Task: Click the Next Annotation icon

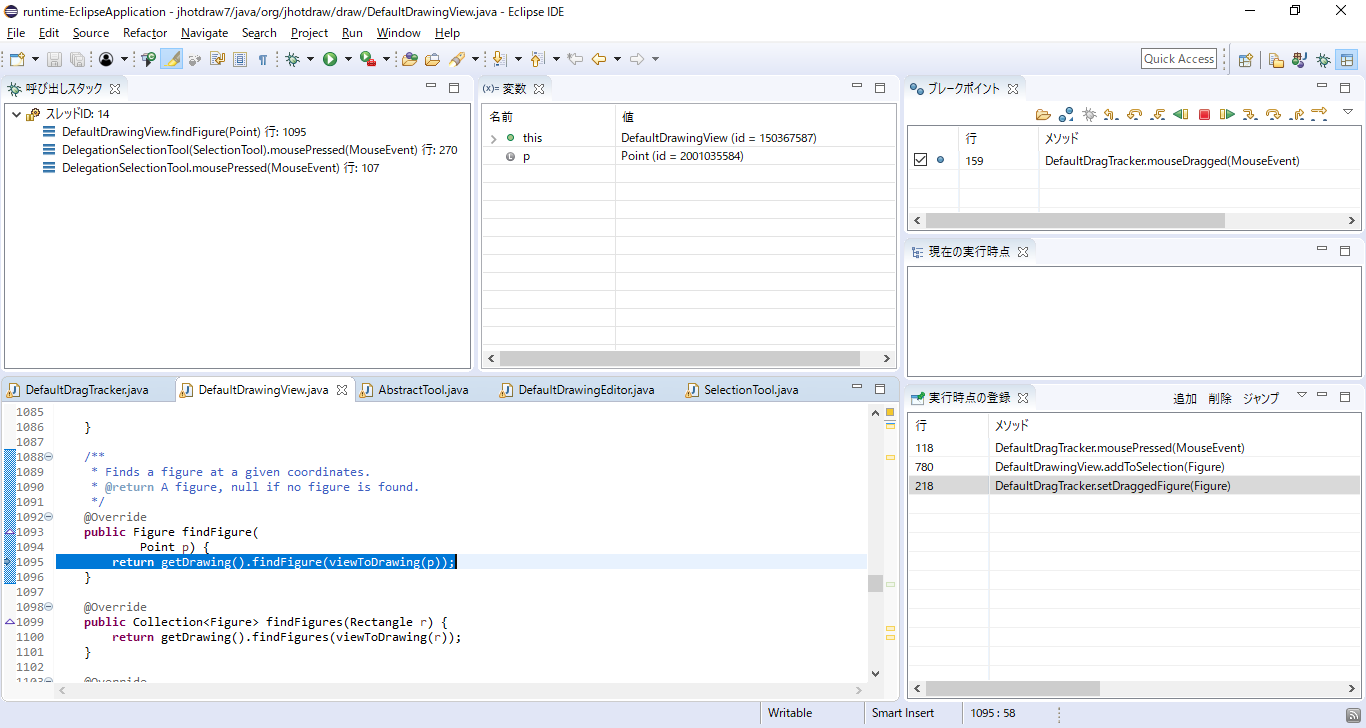Action: click(498, 59)
